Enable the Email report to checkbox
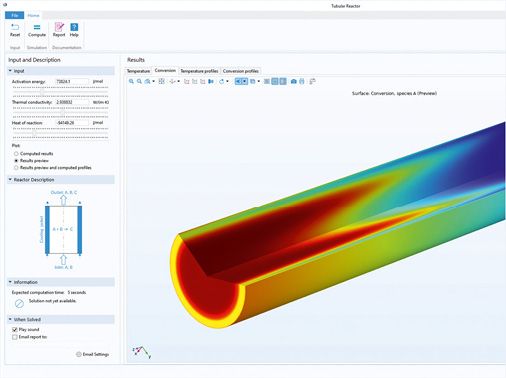 [x=15, y=337]
